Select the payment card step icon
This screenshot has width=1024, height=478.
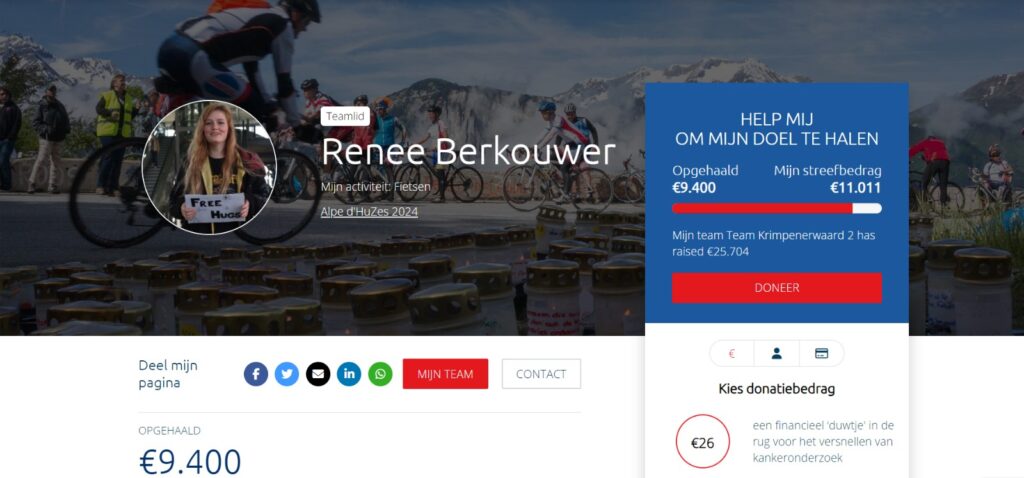point(822,353)
